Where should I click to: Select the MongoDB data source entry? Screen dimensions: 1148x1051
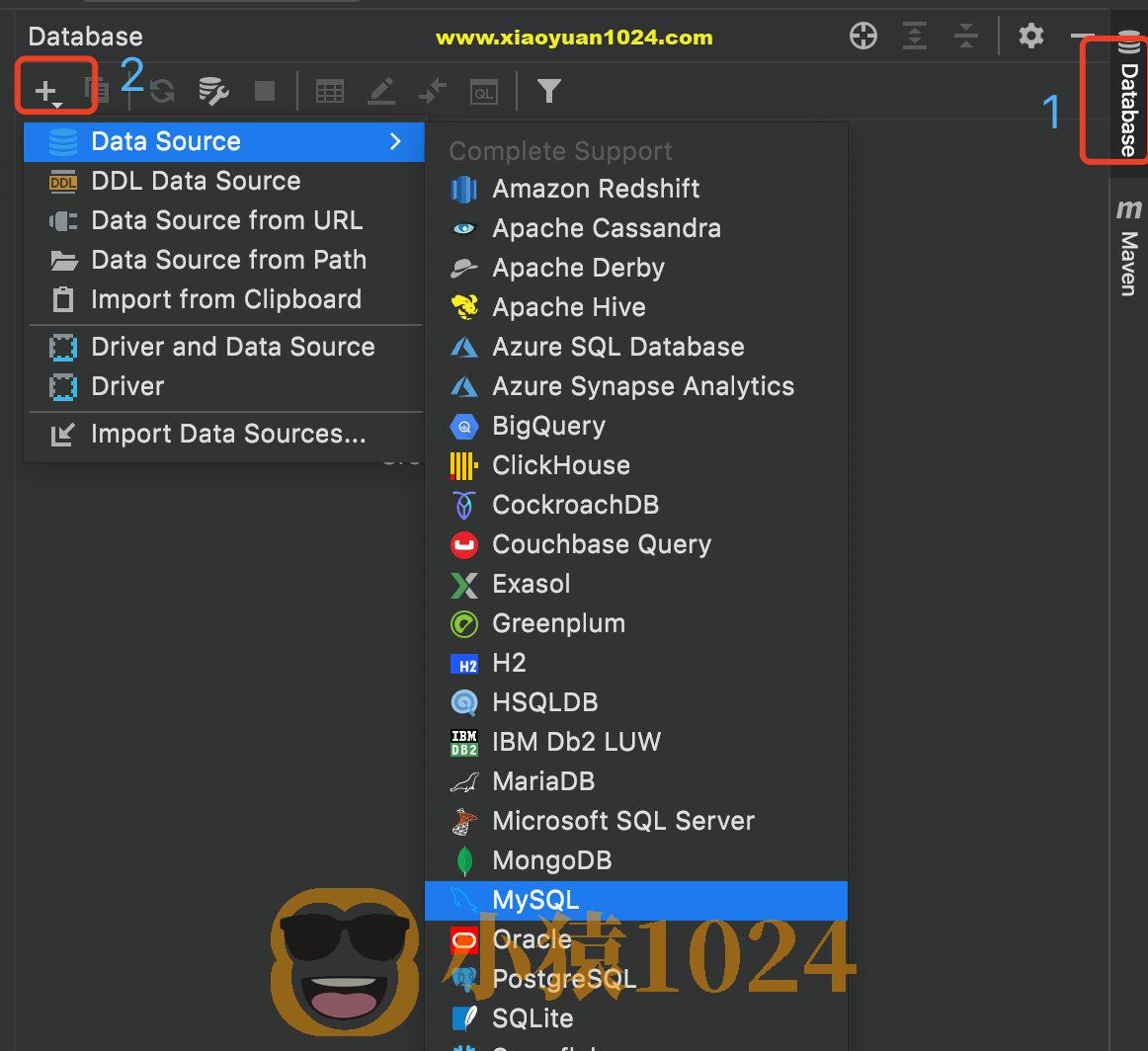tap(551, 860)
